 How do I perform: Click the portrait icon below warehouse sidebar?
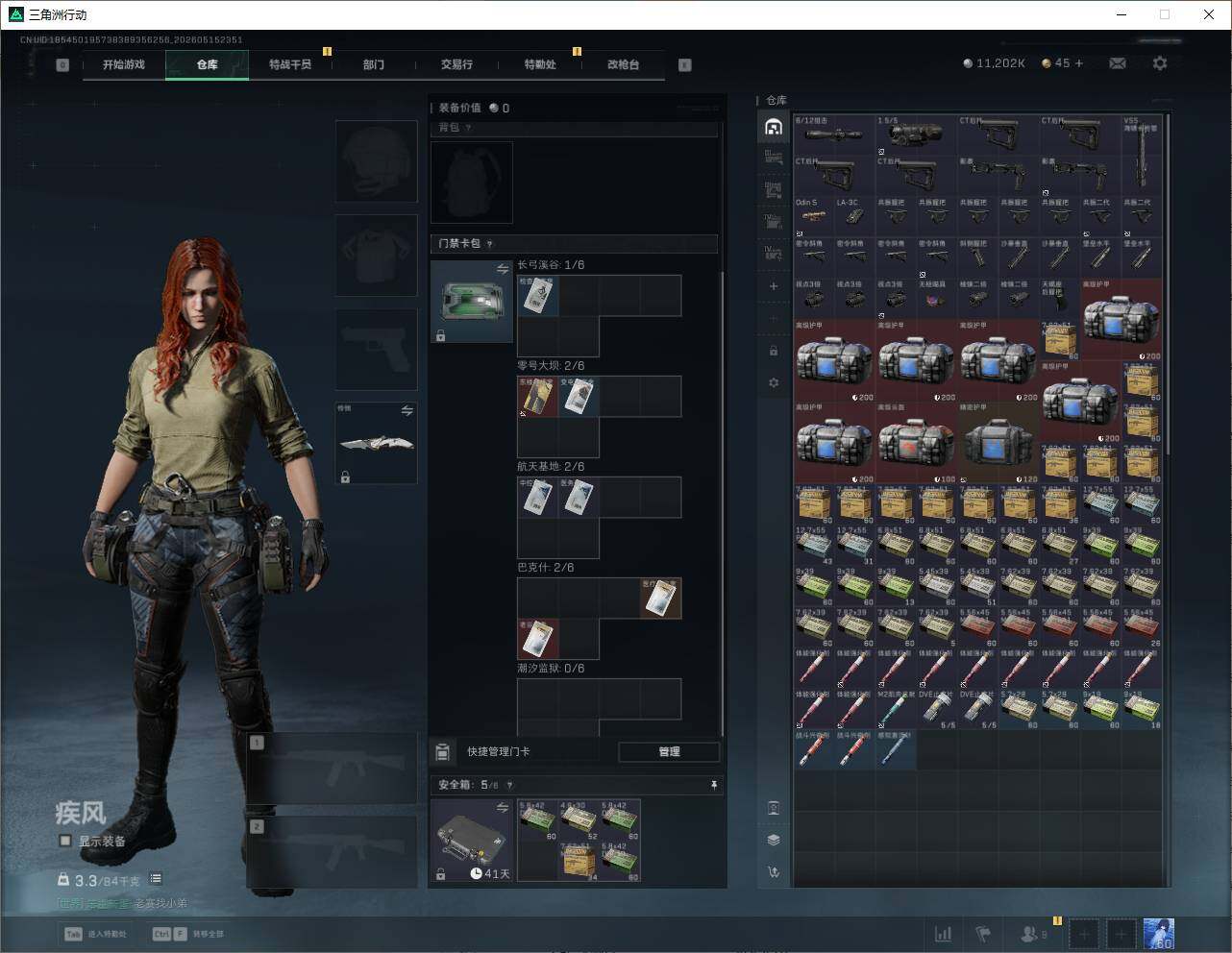coord(774,807)
